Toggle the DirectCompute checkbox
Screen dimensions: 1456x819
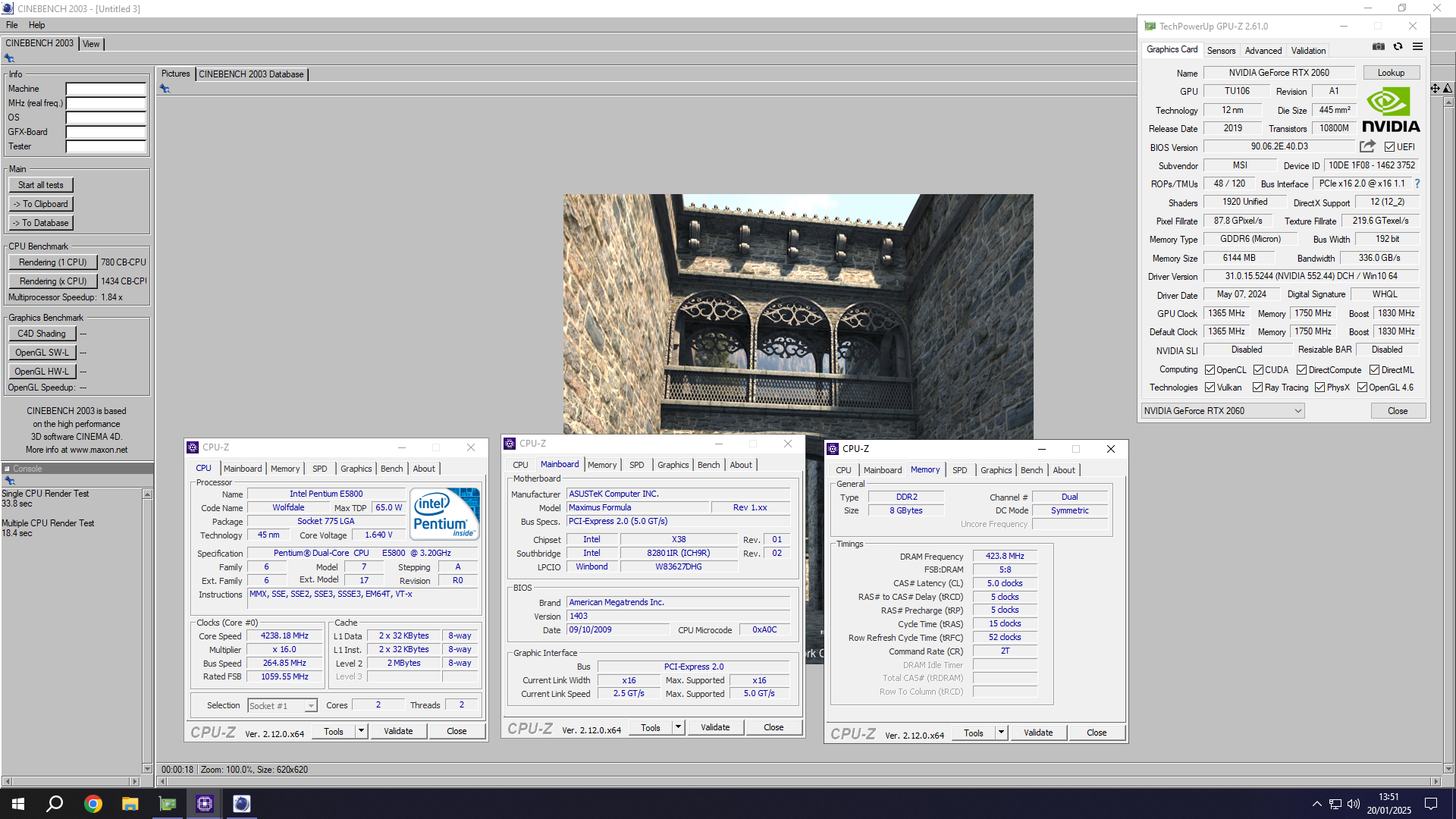click(x=1301, y=370)
